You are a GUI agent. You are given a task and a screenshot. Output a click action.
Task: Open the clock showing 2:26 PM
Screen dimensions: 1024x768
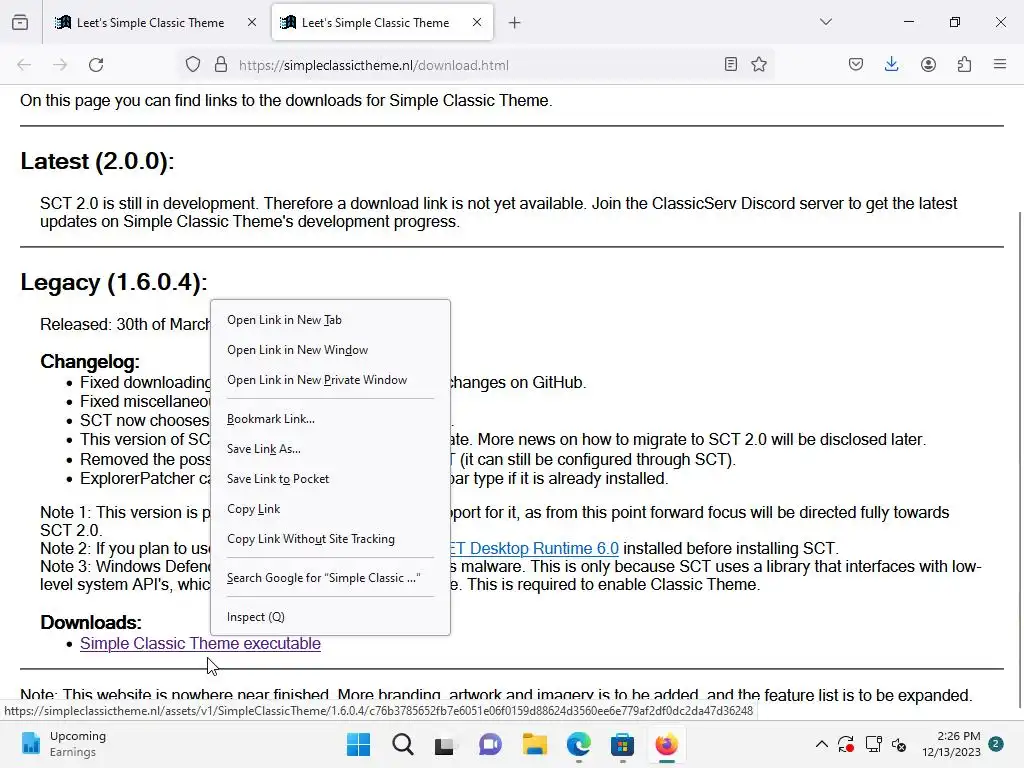pyautogui.click(x=951, y=744)
